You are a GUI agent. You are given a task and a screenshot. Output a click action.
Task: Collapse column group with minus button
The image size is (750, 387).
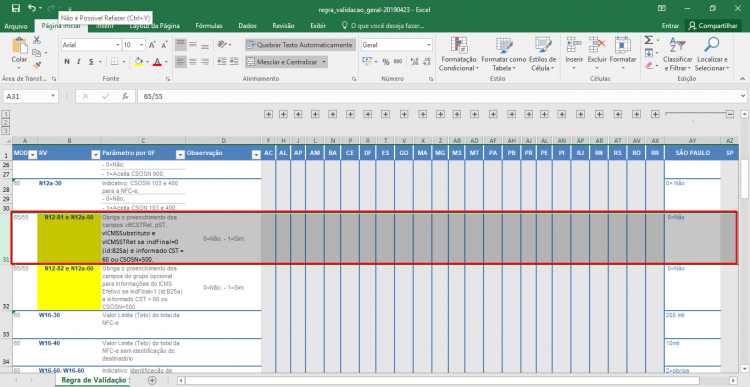pyautogui.click(x=729, y=114)
